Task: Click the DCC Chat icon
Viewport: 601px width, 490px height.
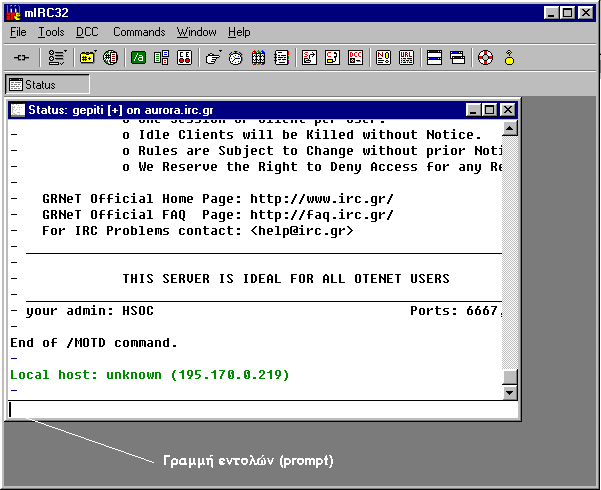Action: [x=332, y=58]
